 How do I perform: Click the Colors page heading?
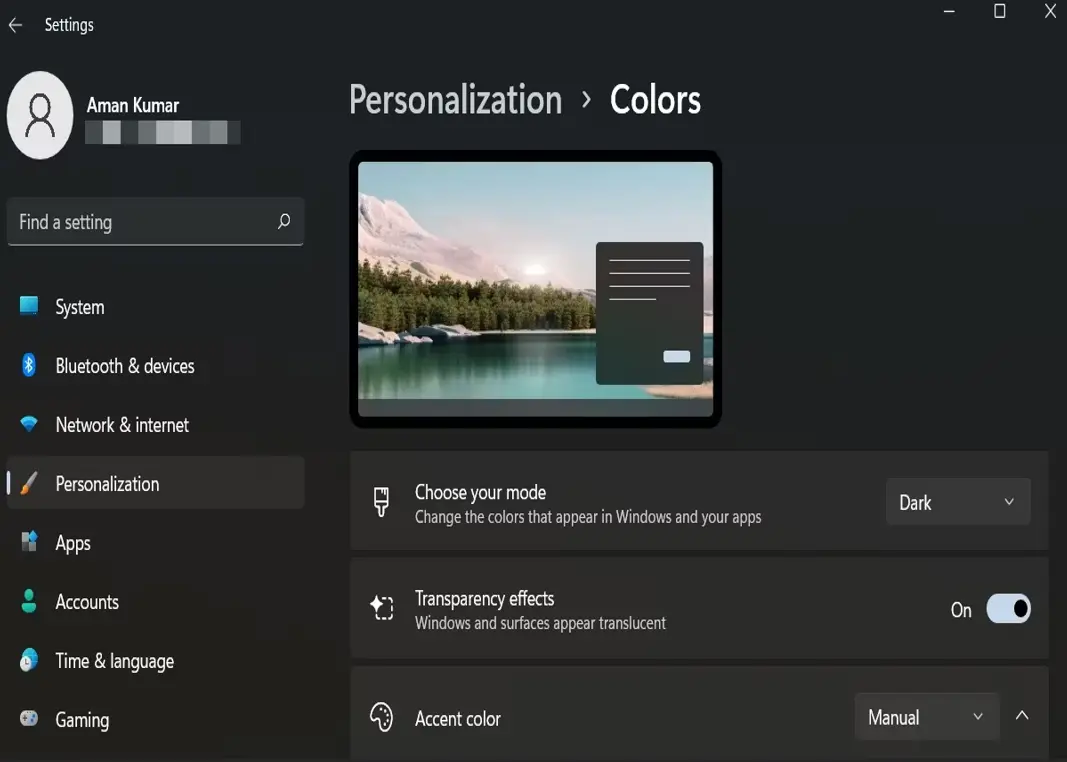coord(655,100)
